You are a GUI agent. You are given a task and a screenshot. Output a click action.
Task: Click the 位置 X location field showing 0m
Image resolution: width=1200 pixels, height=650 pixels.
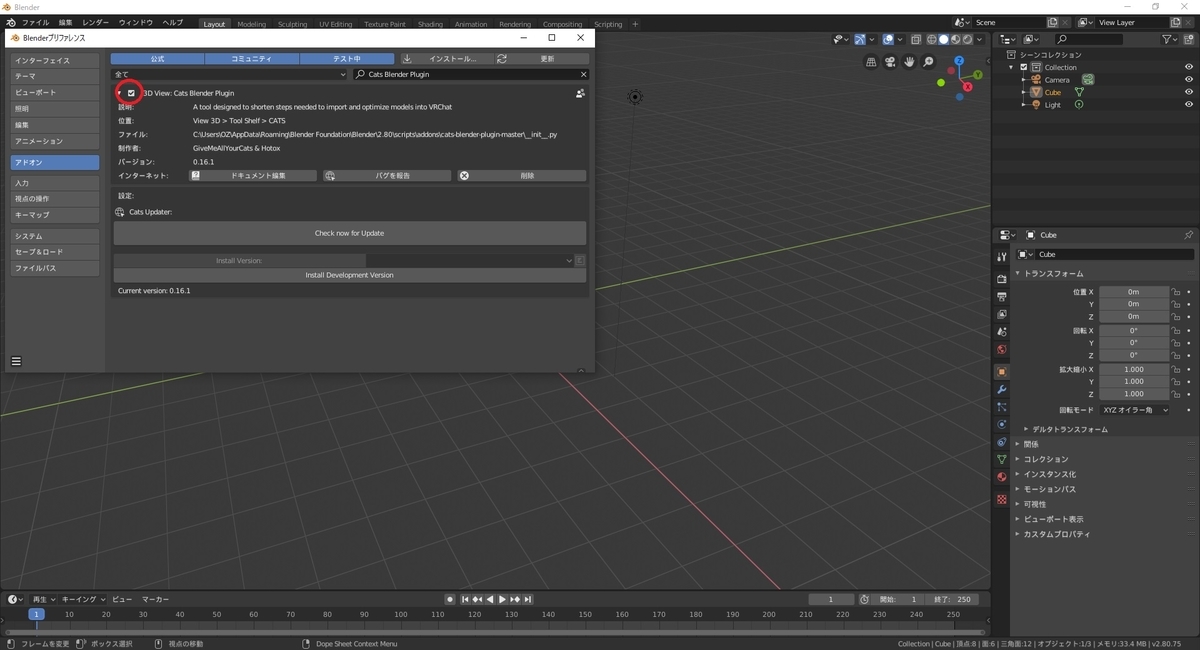point(1133,292)
